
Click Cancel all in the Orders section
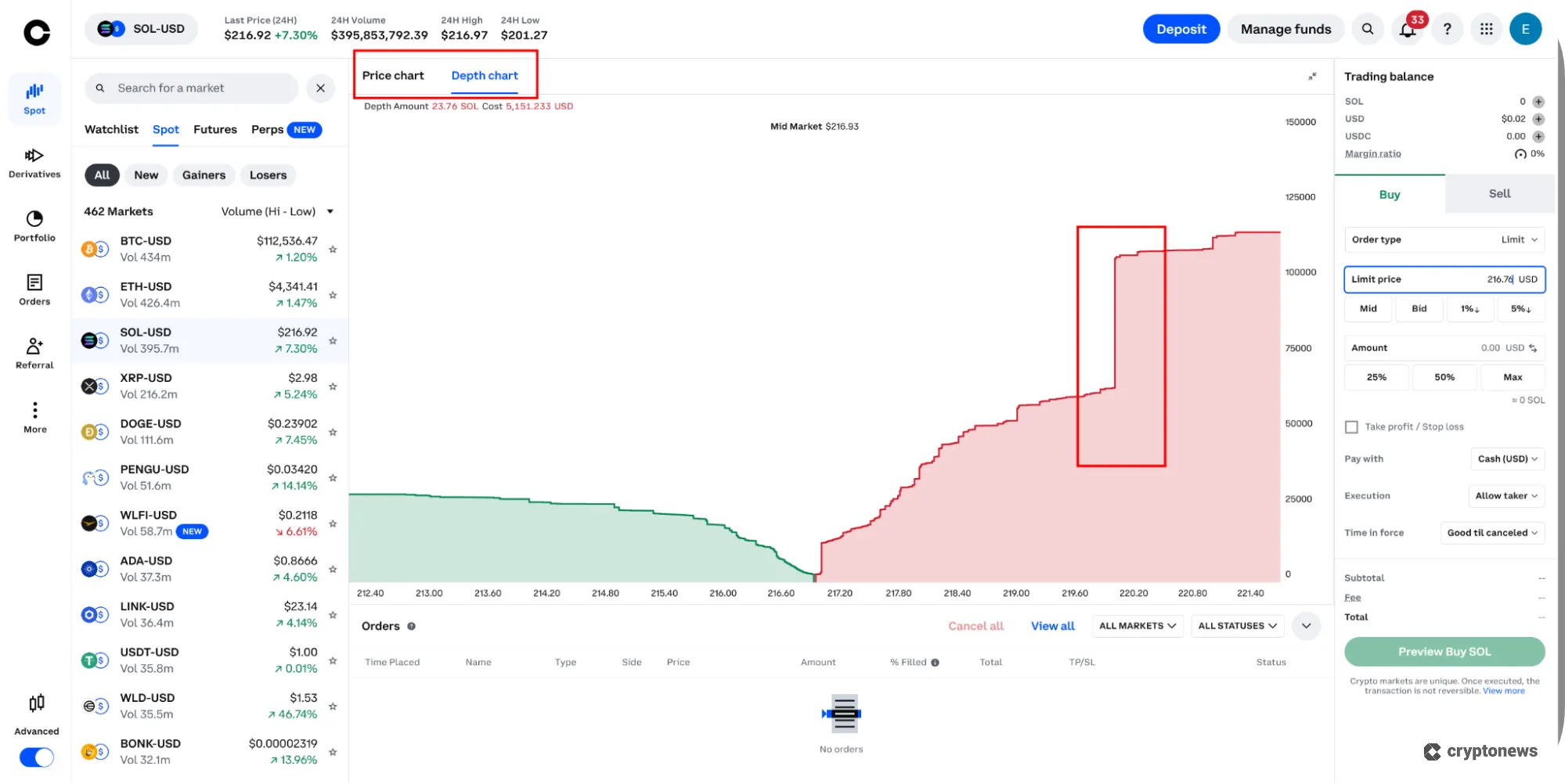click(975, 626)
